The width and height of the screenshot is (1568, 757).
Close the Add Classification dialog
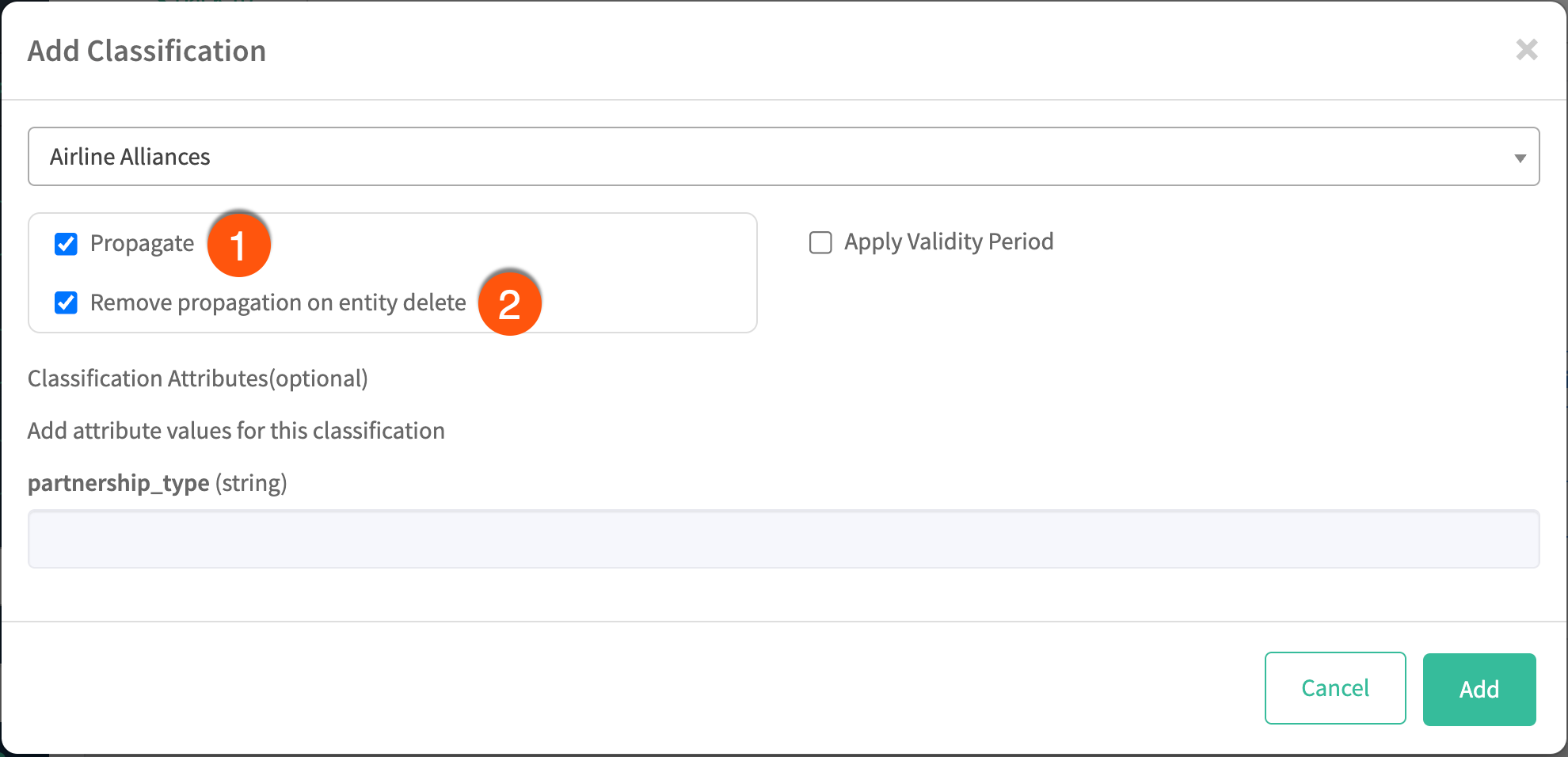coord(1526,50)
